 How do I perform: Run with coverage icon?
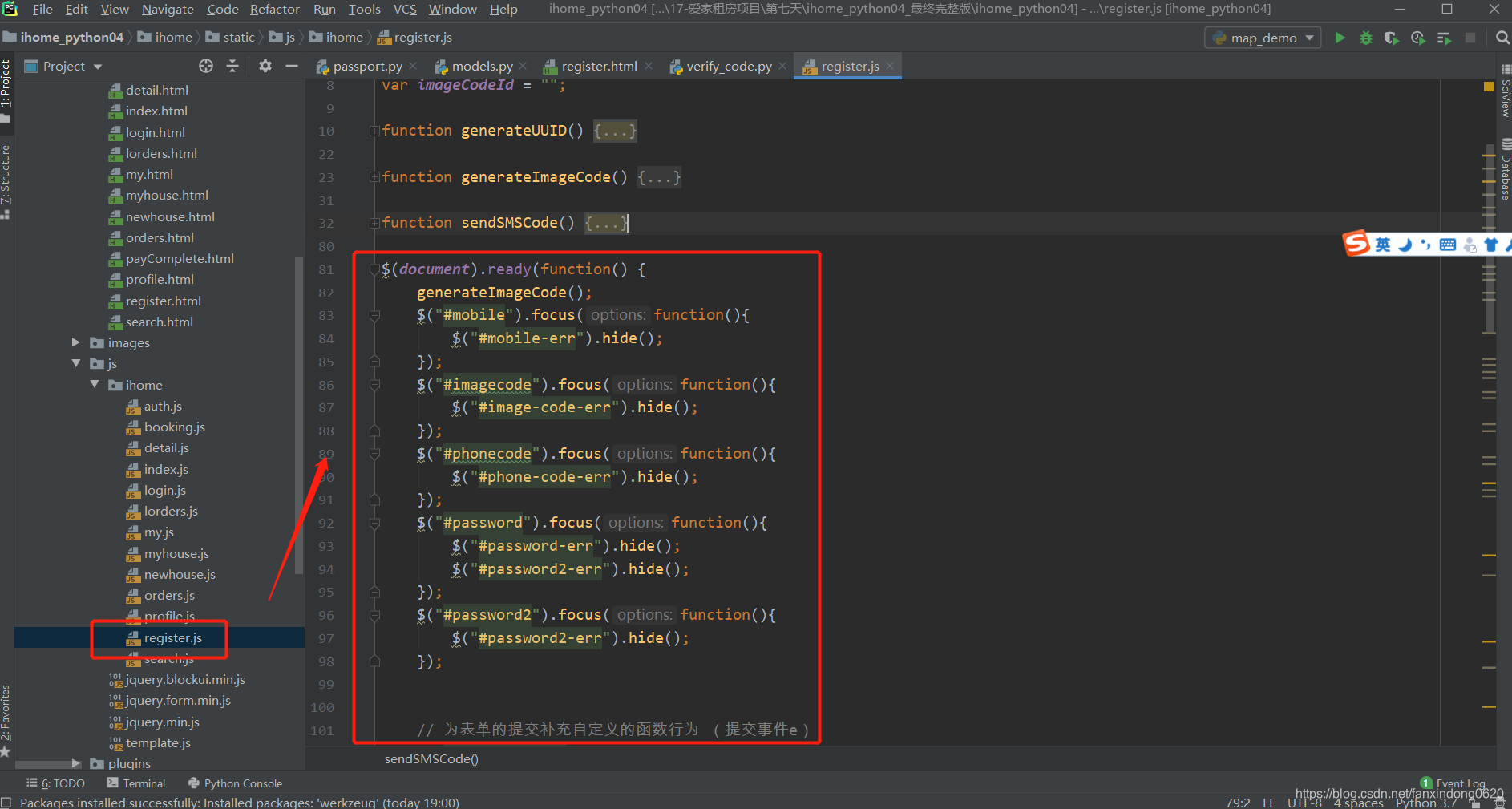point(1392,38)
